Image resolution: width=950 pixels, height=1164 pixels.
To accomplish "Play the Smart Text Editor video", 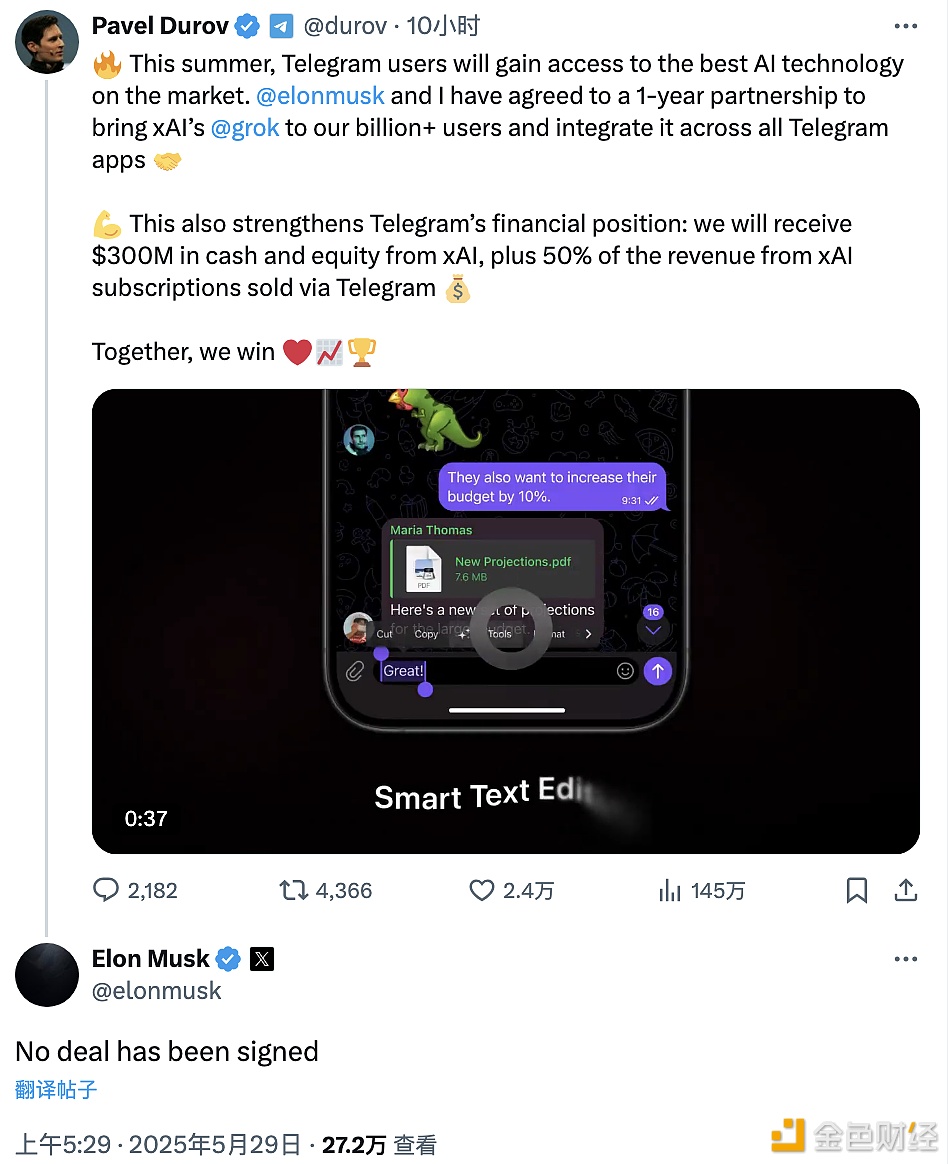I will [x=505, y=621].
